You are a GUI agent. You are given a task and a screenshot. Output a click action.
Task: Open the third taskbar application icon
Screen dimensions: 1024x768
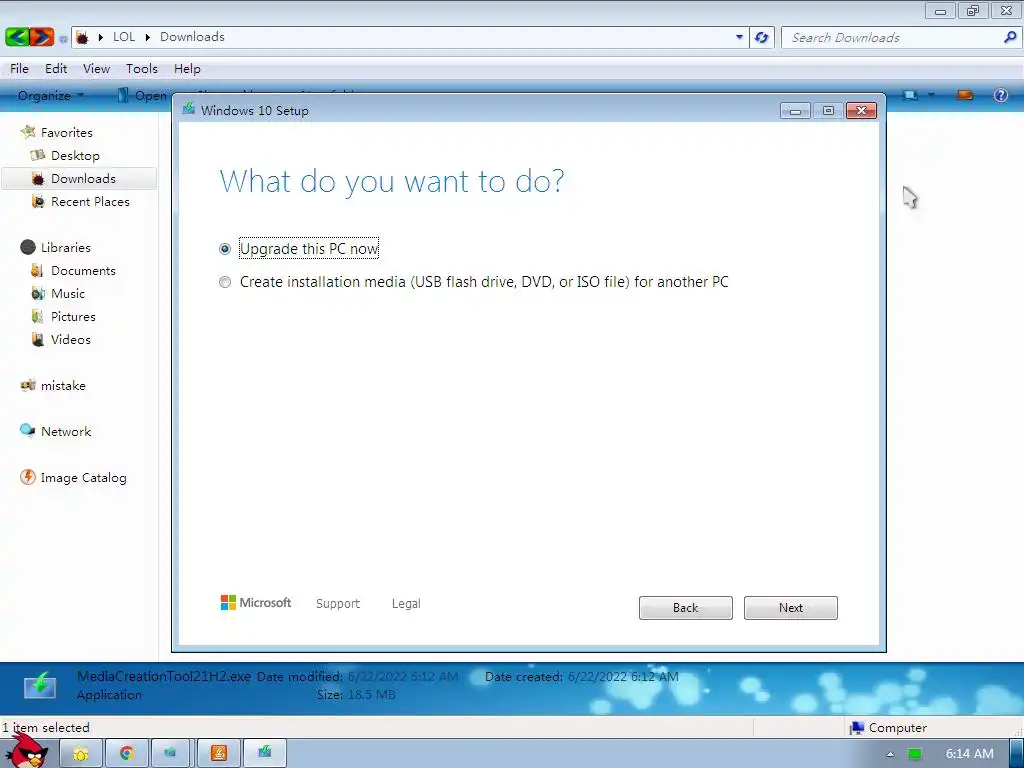pyautogui.click(x=170, y=754)
